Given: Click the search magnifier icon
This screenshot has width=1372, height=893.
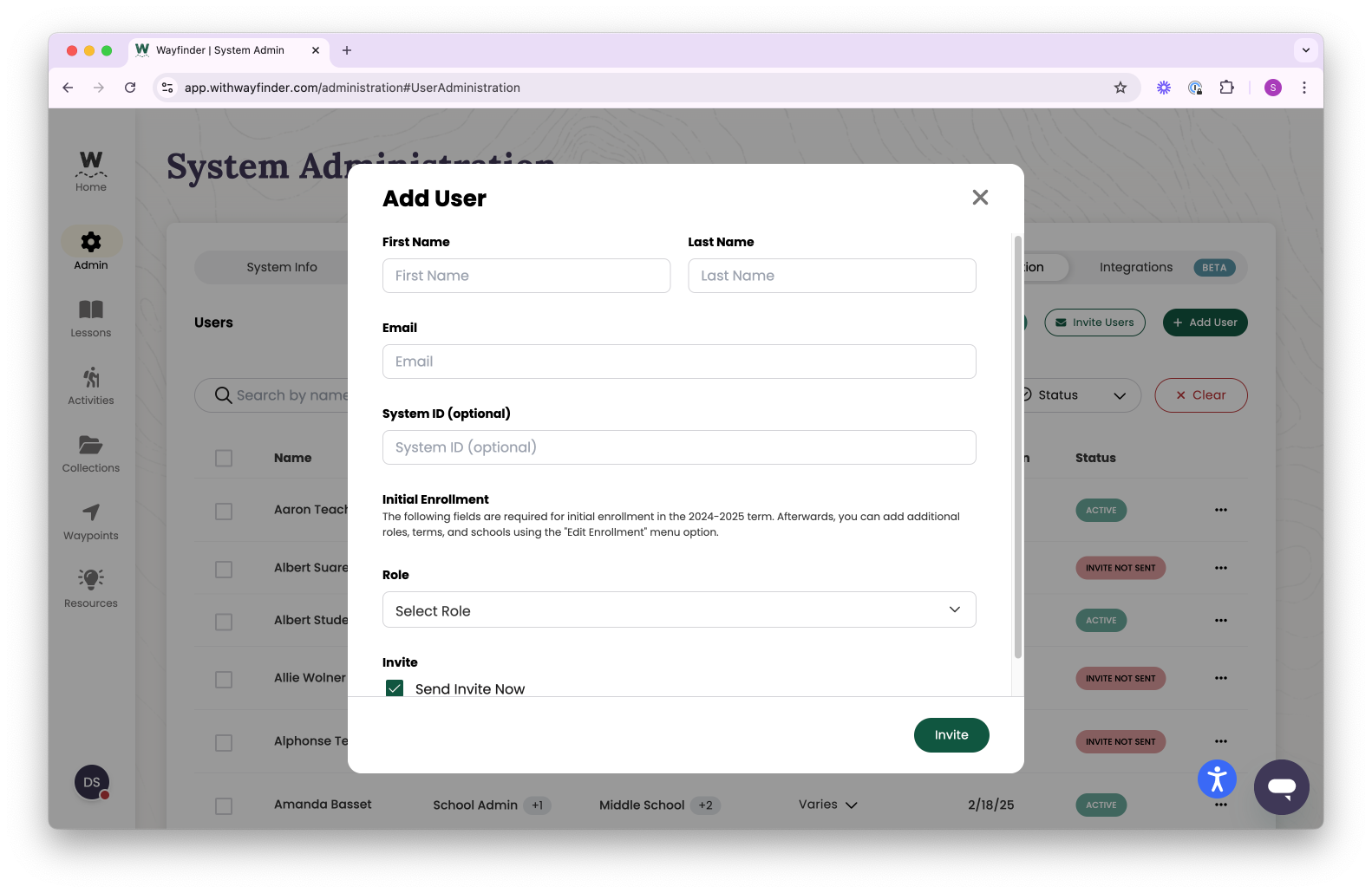Looking at the screenshot, I should 223,395.
